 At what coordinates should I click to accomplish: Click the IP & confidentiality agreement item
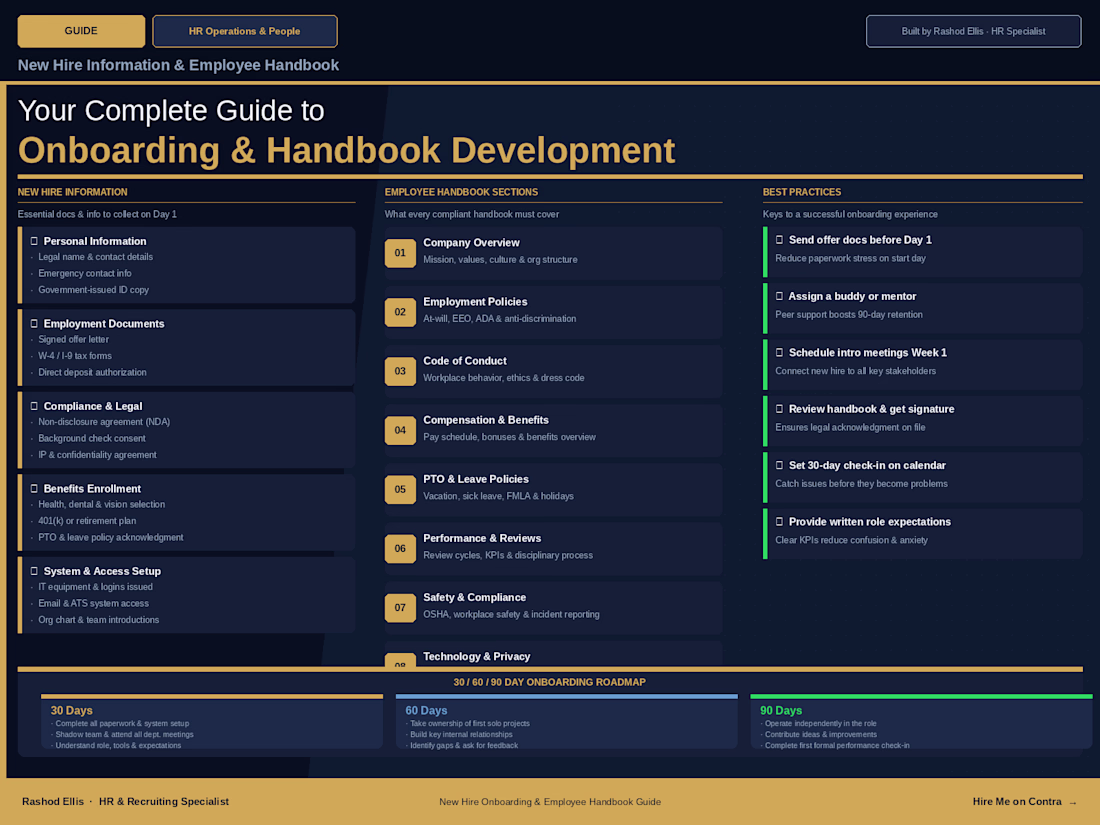[x=98, y=455]
